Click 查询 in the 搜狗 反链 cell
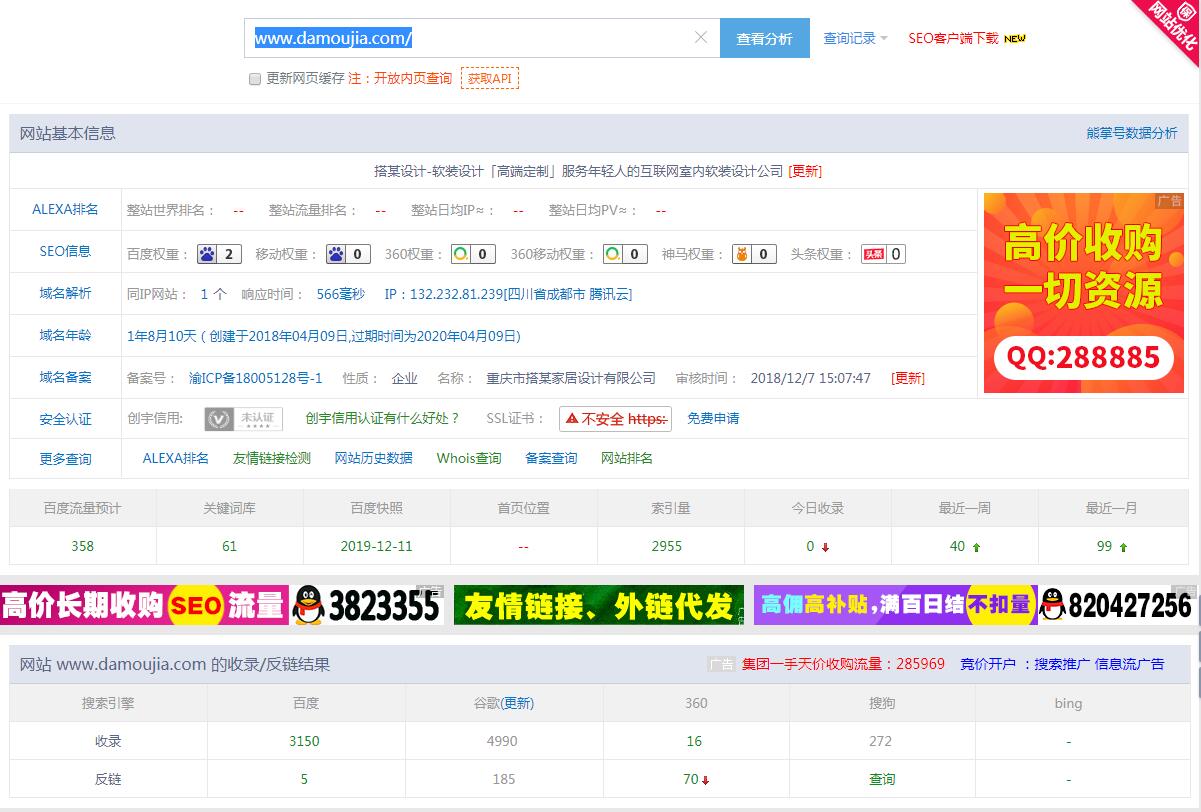This screenshot has height=812, width=1201. (882, 779)
